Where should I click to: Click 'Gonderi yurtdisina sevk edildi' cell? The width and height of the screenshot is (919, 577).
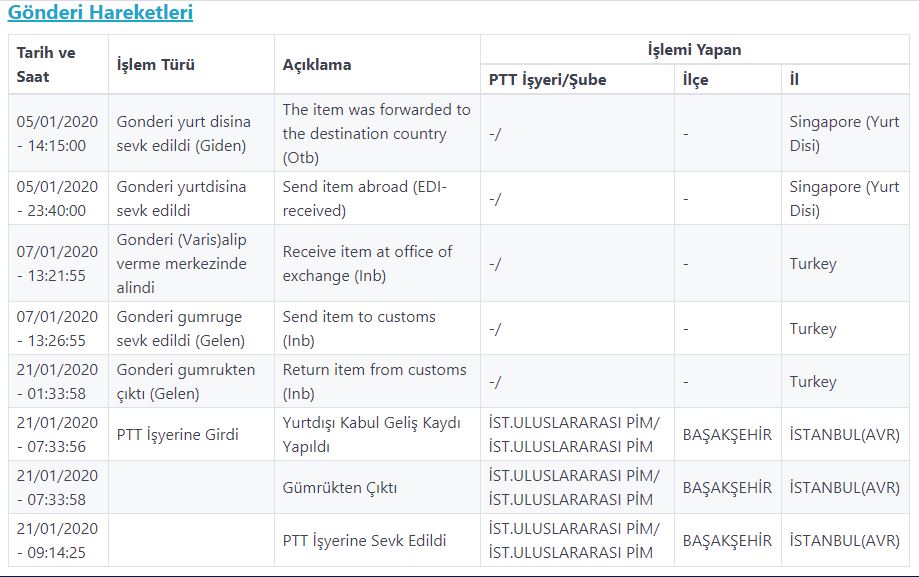click(191, 198)
